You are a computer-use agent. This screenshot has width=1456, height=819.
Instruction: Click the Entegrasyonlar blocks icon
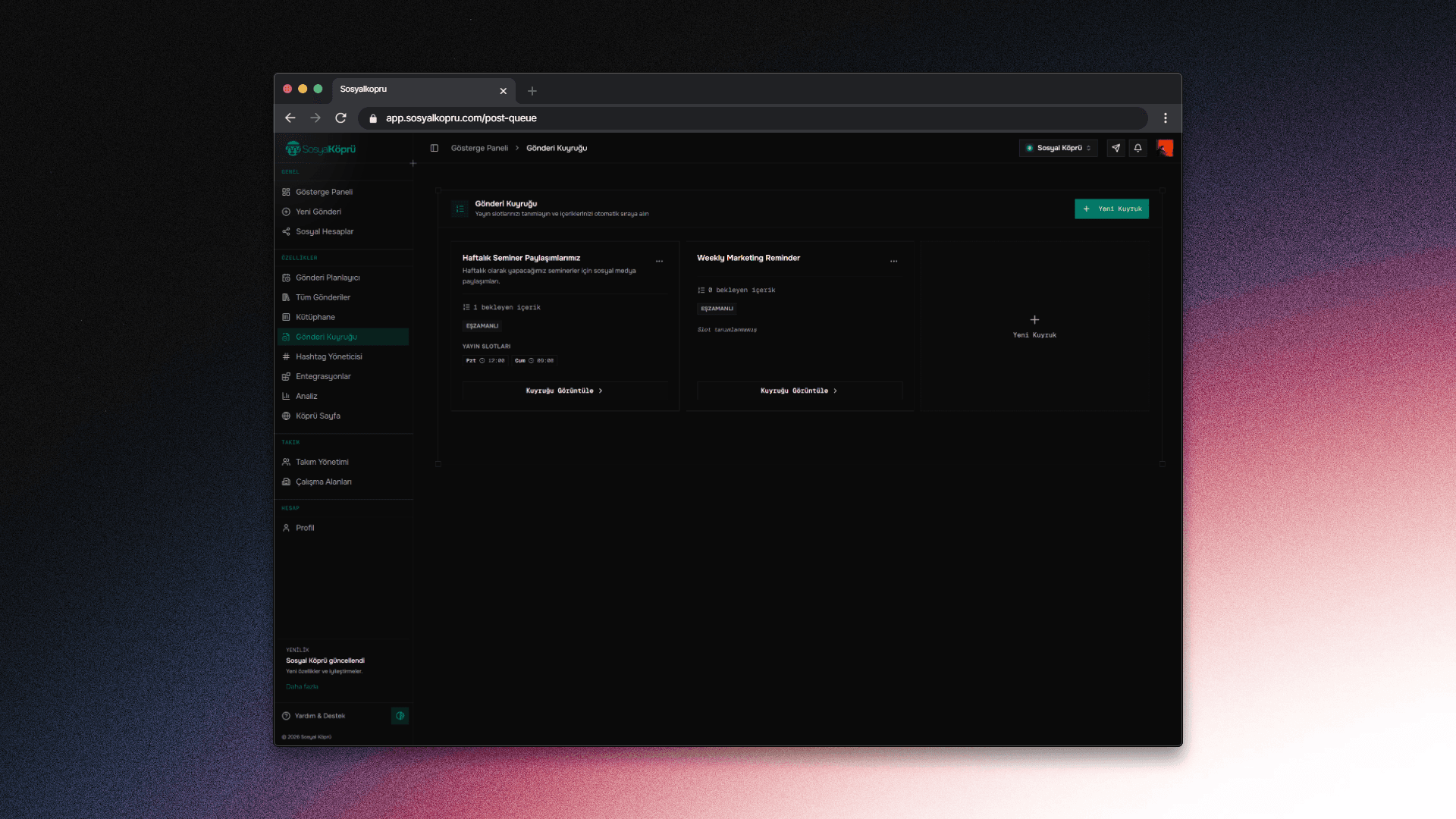(286, 376)
